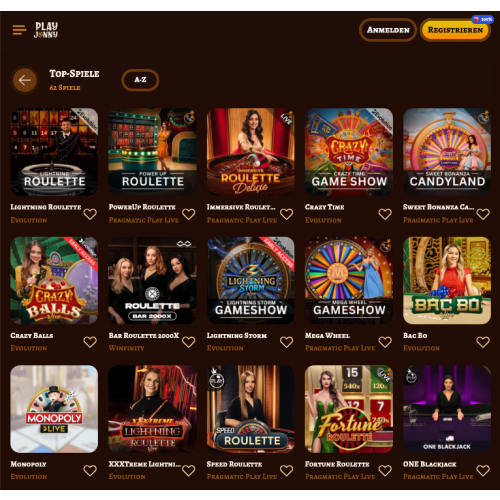Open Sweet Bonanza Candyland thumbnail
The height and width of the screenshot is (500, 500).
coord(447,152)
